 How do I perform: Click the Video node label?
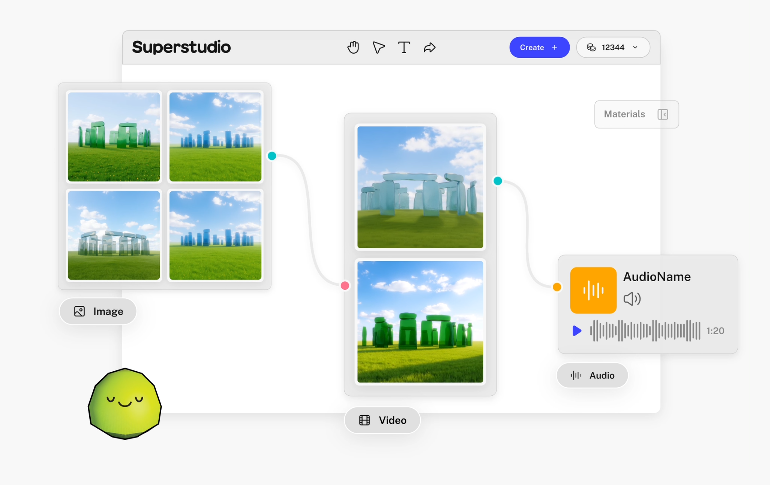[382, 420]
